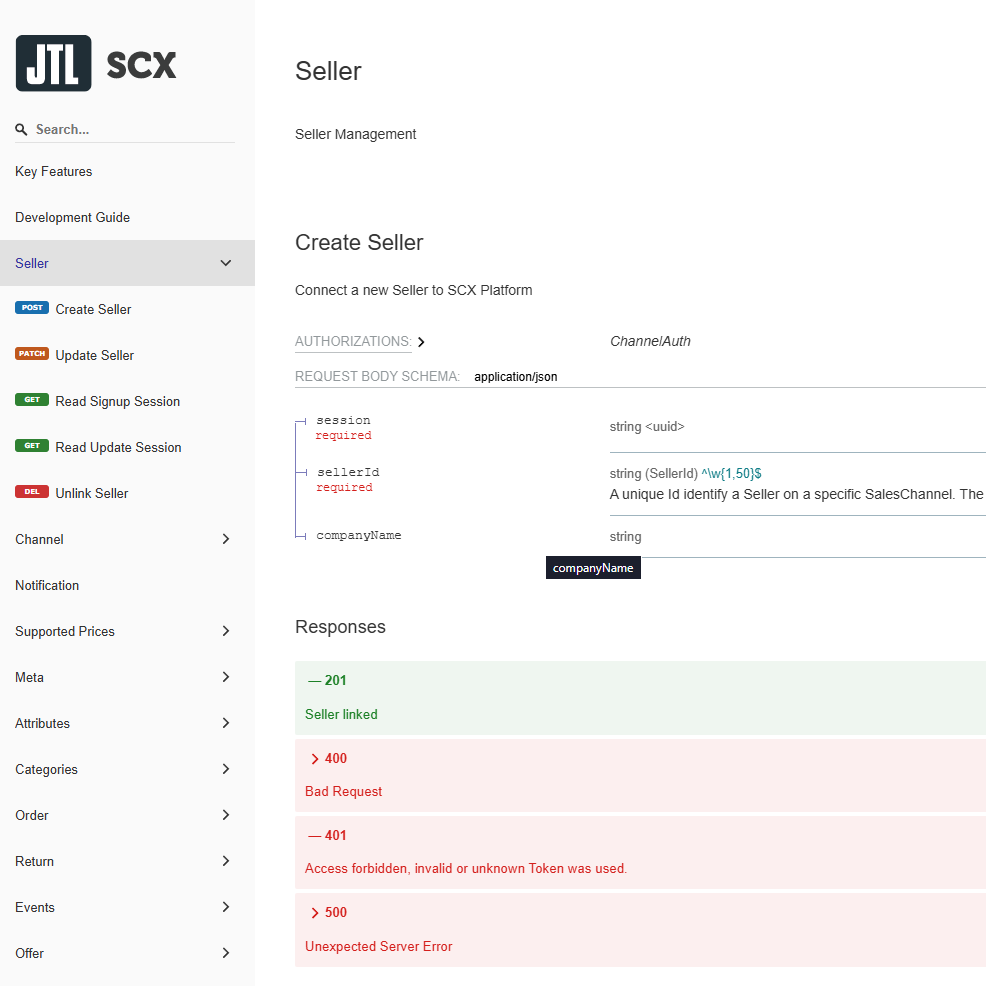The width and height of the screenshot is (986, 986).
Task: Open Development Guide section
Action: click(72, 218)
